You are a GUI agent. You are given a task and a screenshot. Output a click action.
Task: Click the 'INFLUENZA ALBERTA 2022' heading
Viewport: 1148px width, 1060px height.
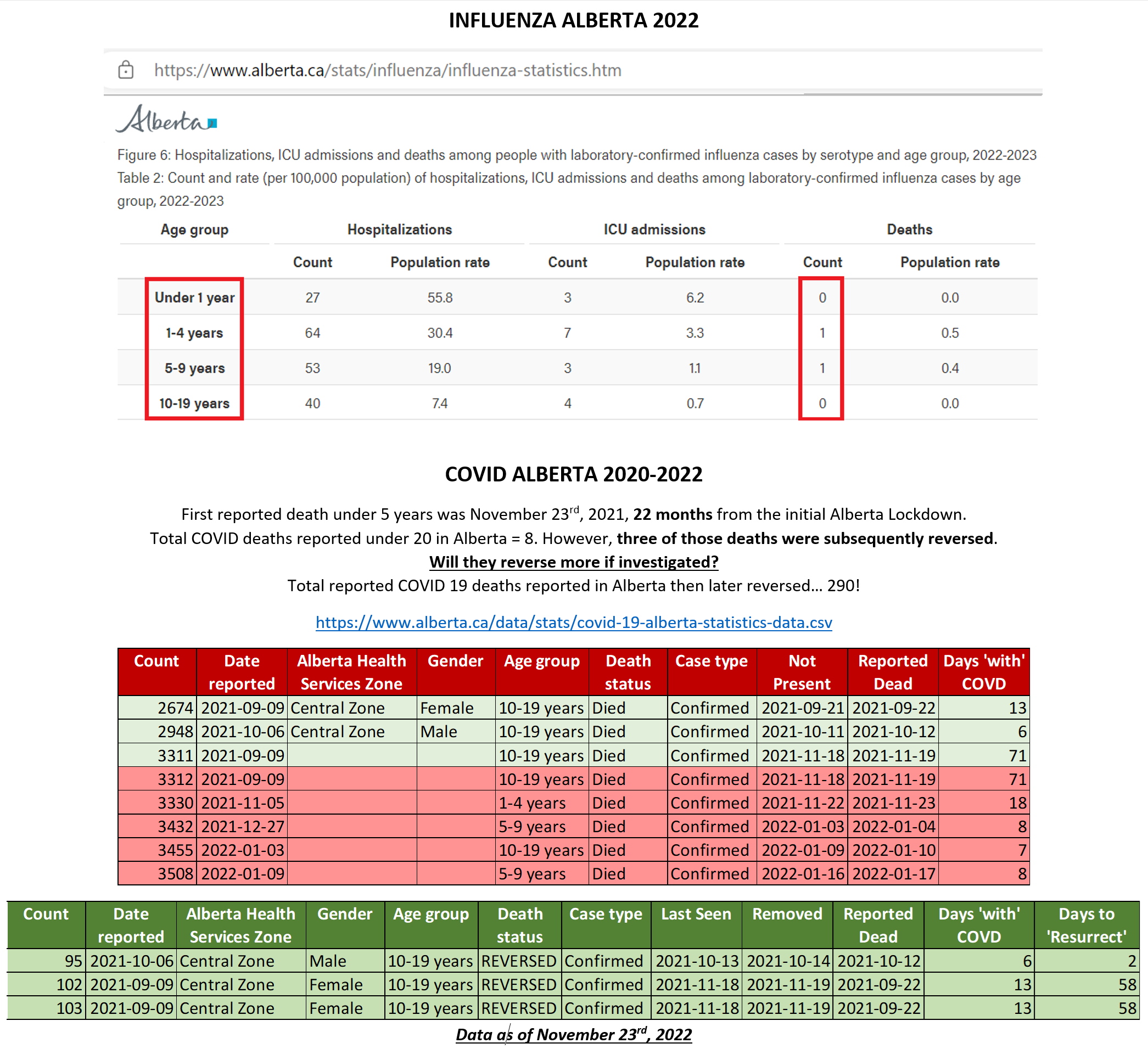574,20
